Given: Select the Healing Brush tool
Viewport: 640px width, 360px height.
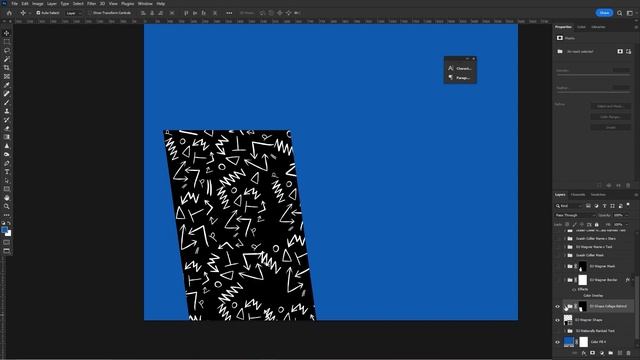Looking at the screenshot, I should pos(7,94).
